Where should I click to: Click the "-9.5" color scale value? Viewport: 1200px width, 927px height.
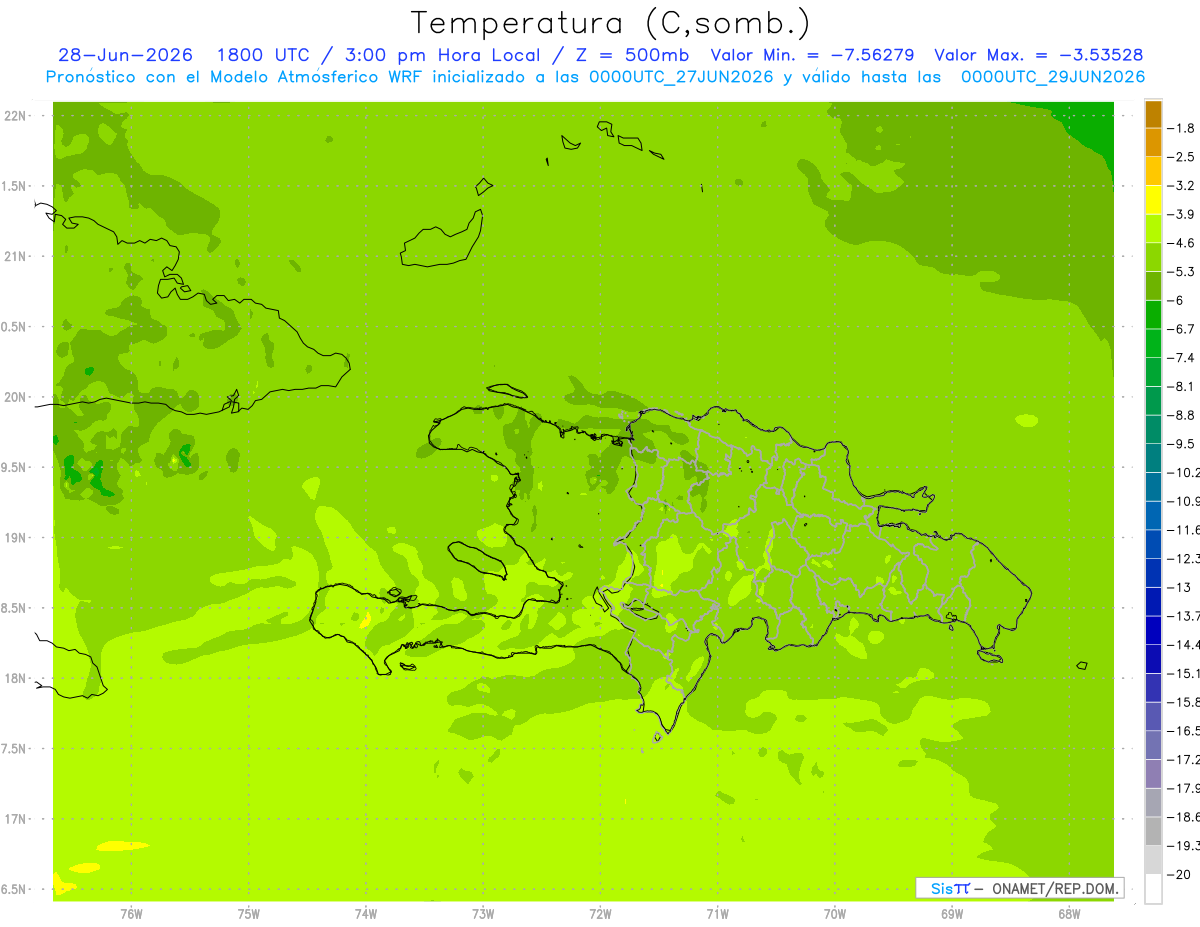1182,444
